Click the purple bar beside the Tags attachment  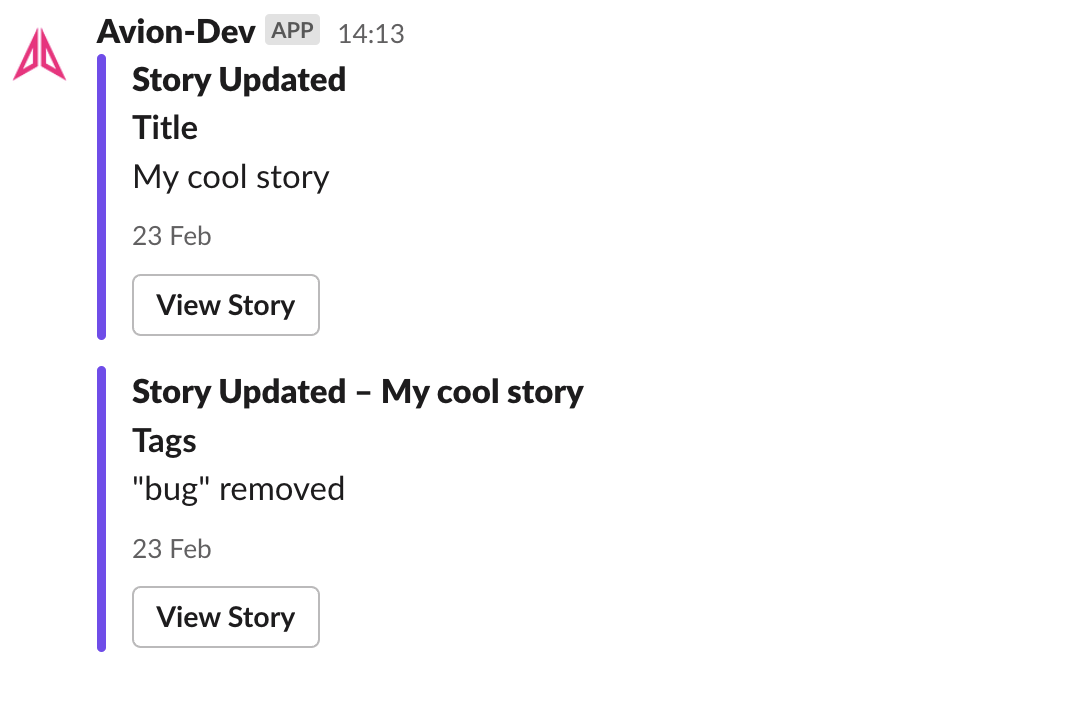pos(102,509)
